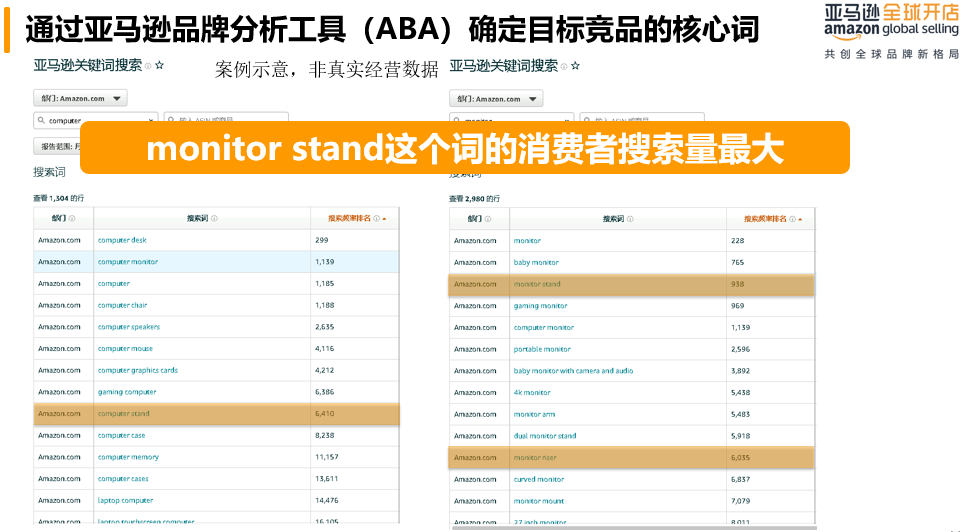Clear the computer search box with its X
The height and width of the screenshot is (532, 965).
click(x=151, y=121)
